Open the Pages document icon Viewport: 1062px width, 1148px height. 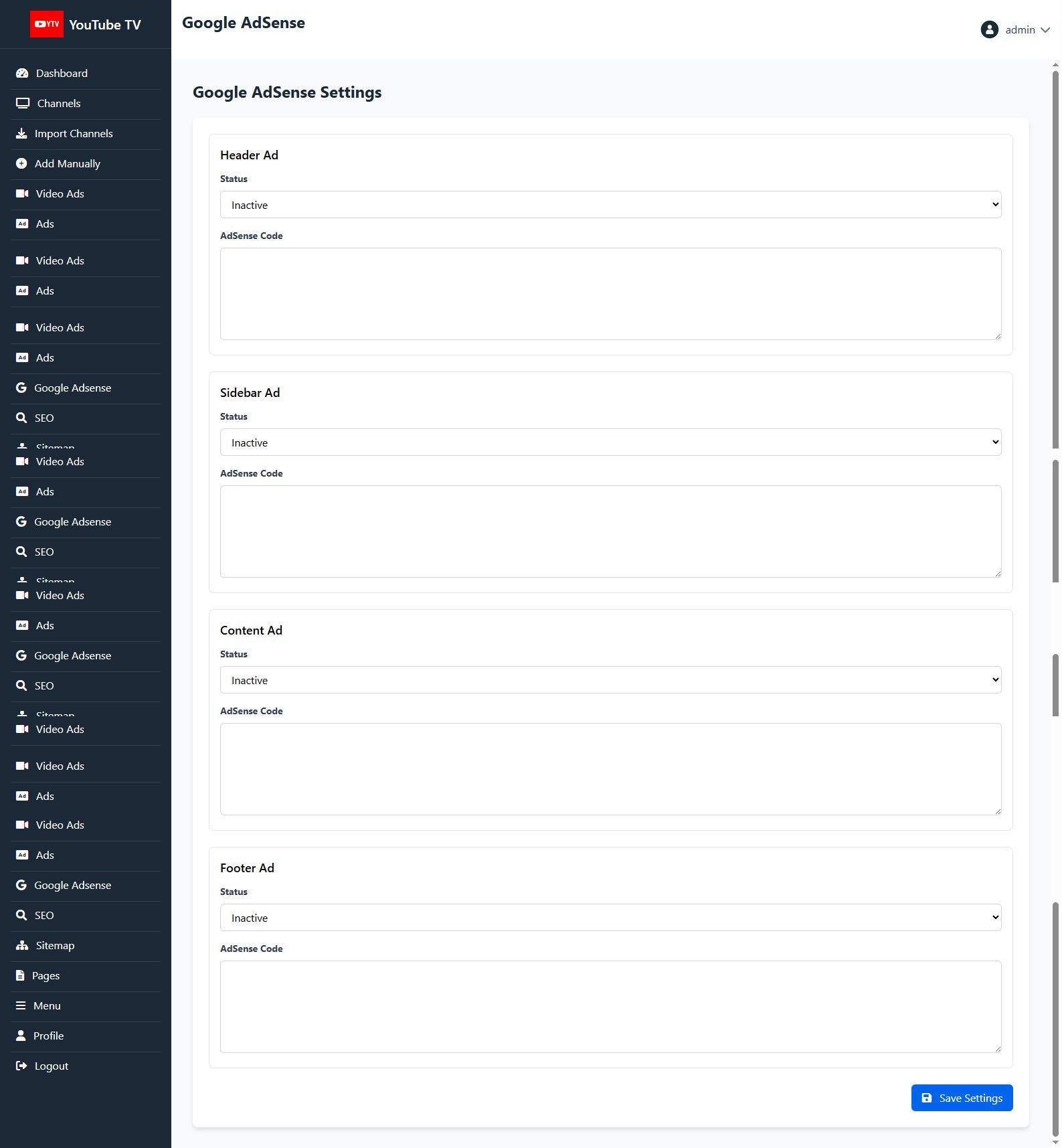(20, 975)
